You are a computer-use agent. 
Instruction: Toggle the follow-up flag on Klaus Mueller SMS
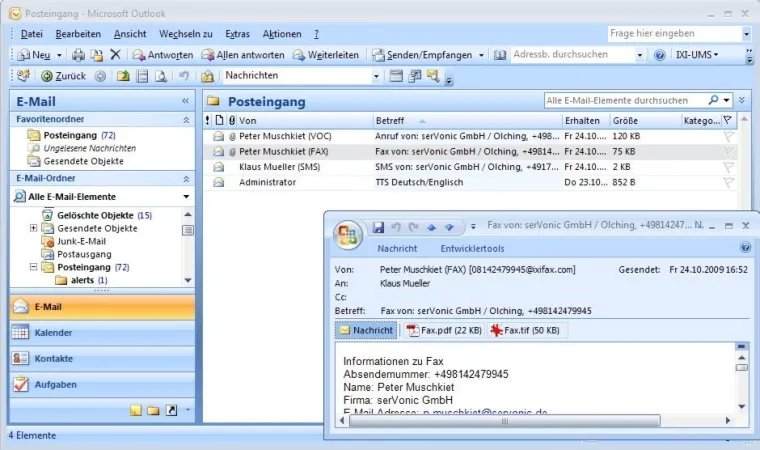click(728, 167)
